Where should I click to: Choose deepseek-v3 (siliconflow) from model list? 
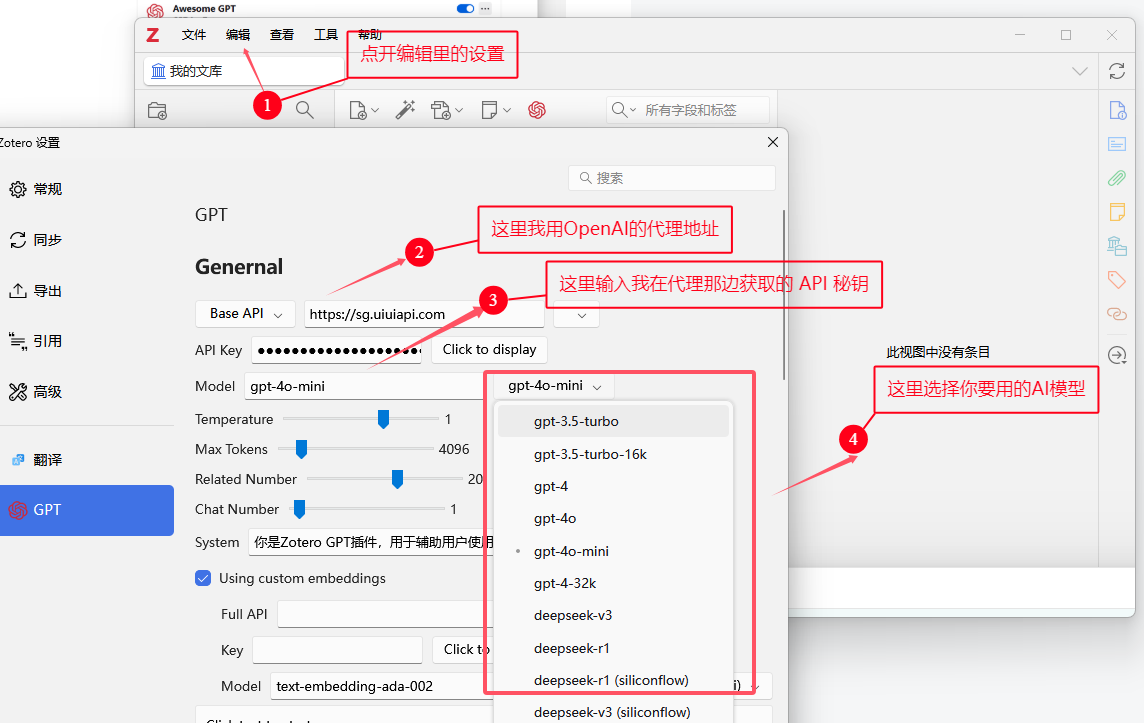click(613, 713)
